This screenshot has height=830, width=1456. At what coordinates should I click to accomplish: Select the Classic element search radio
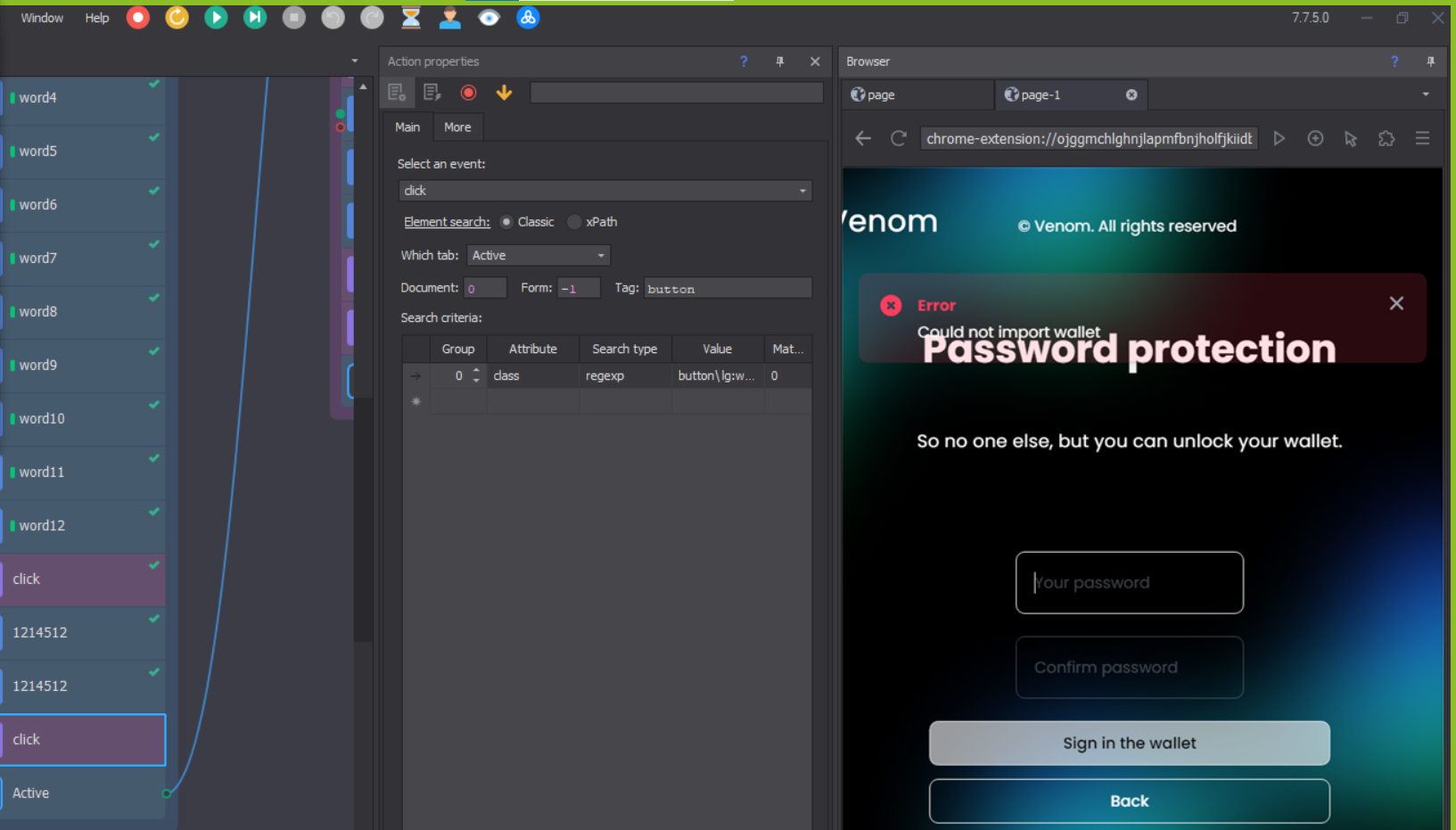click(506, 222)
